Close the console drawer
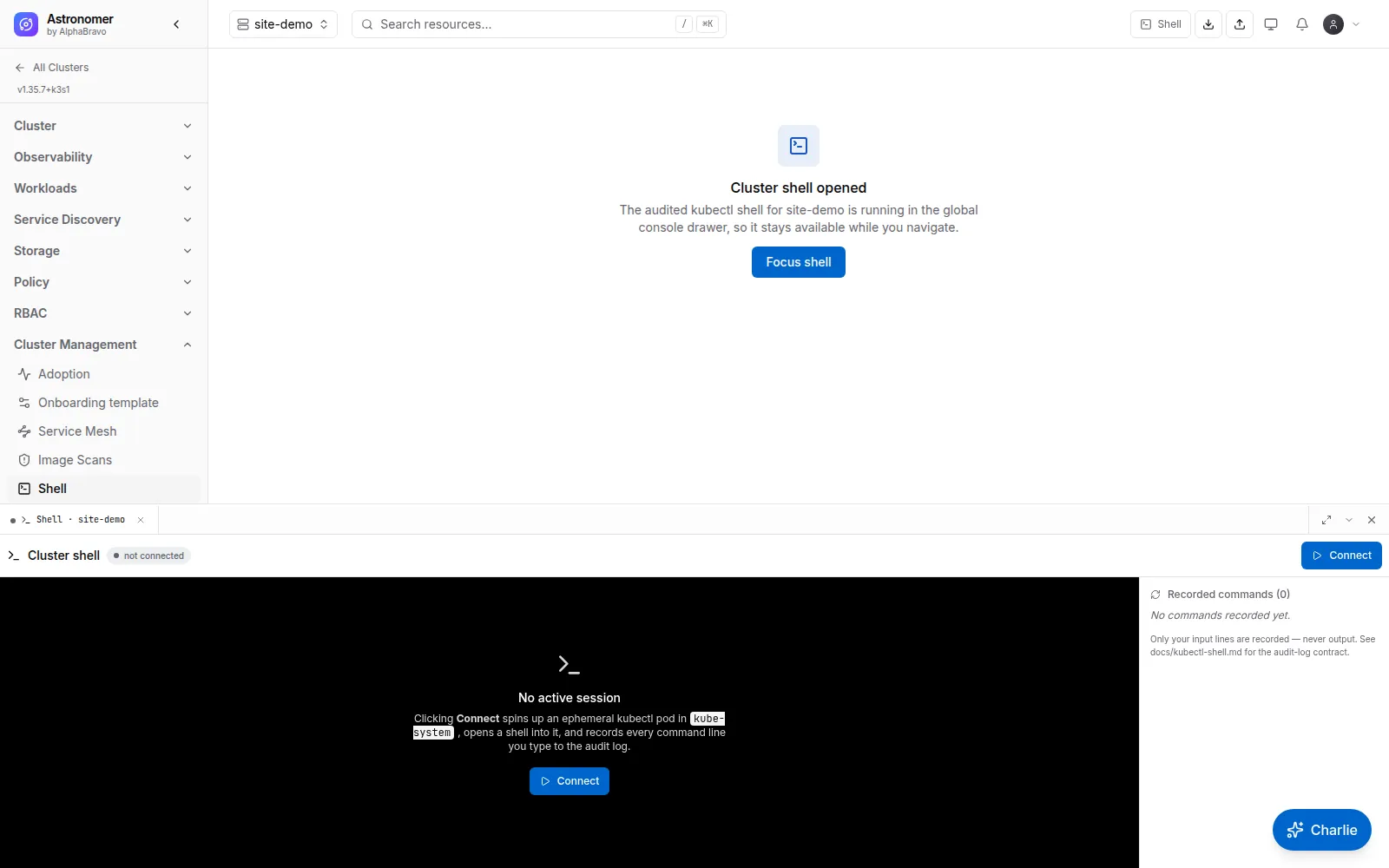The width and height of the screenshot is (1389, 868). tap(1372, 520)
